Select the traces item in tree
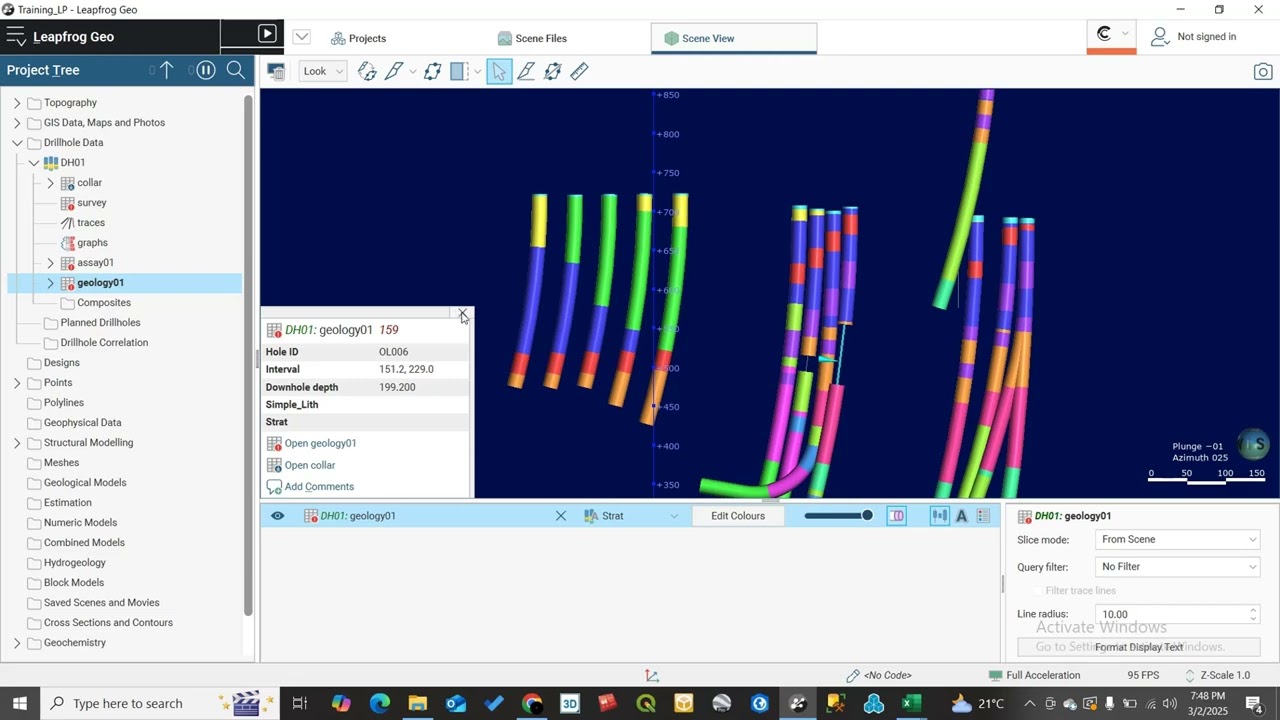This screenshot has width=1280, height=720. click(x=91, y=223)
